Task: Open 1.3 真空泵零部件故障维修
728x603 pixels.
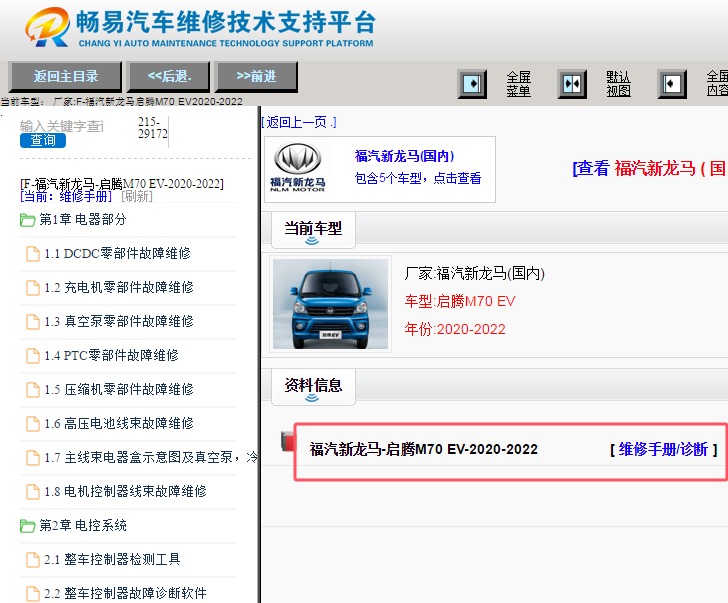Action: 119,321
